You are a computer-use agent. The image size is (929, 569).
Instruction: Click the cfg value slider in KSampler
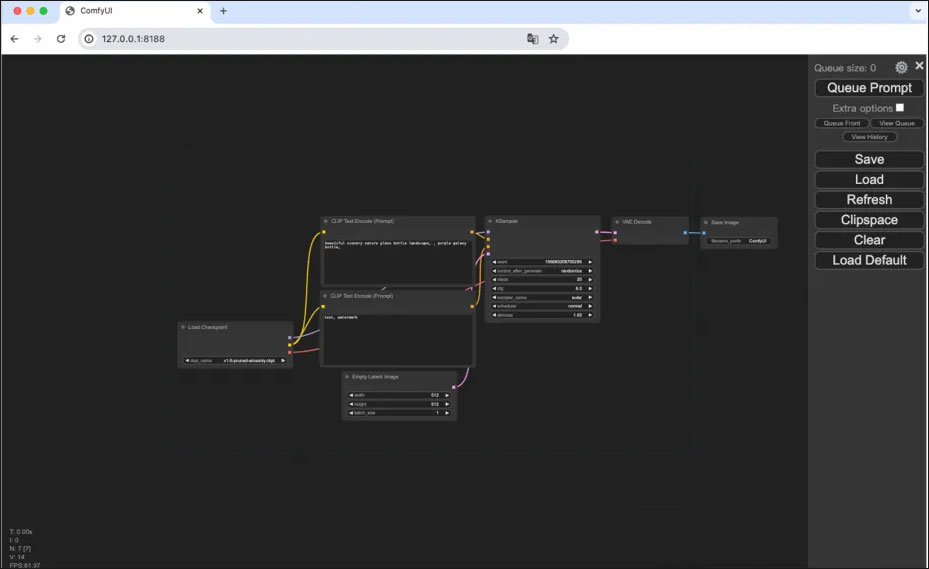pyautogui.click(x=542, y=289)
